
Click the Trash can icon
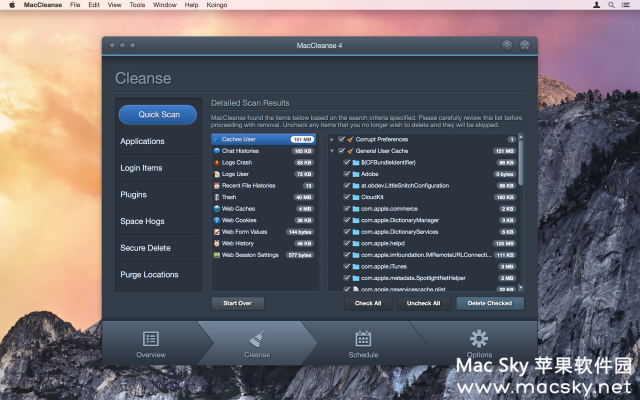[x=217, y=197]
